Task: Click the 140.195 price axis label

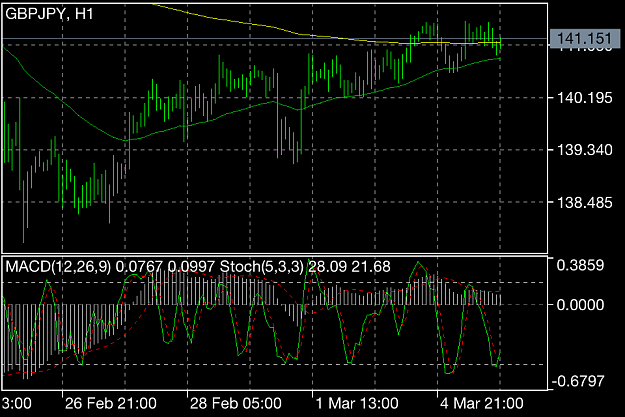Action: tap(584, 98)
